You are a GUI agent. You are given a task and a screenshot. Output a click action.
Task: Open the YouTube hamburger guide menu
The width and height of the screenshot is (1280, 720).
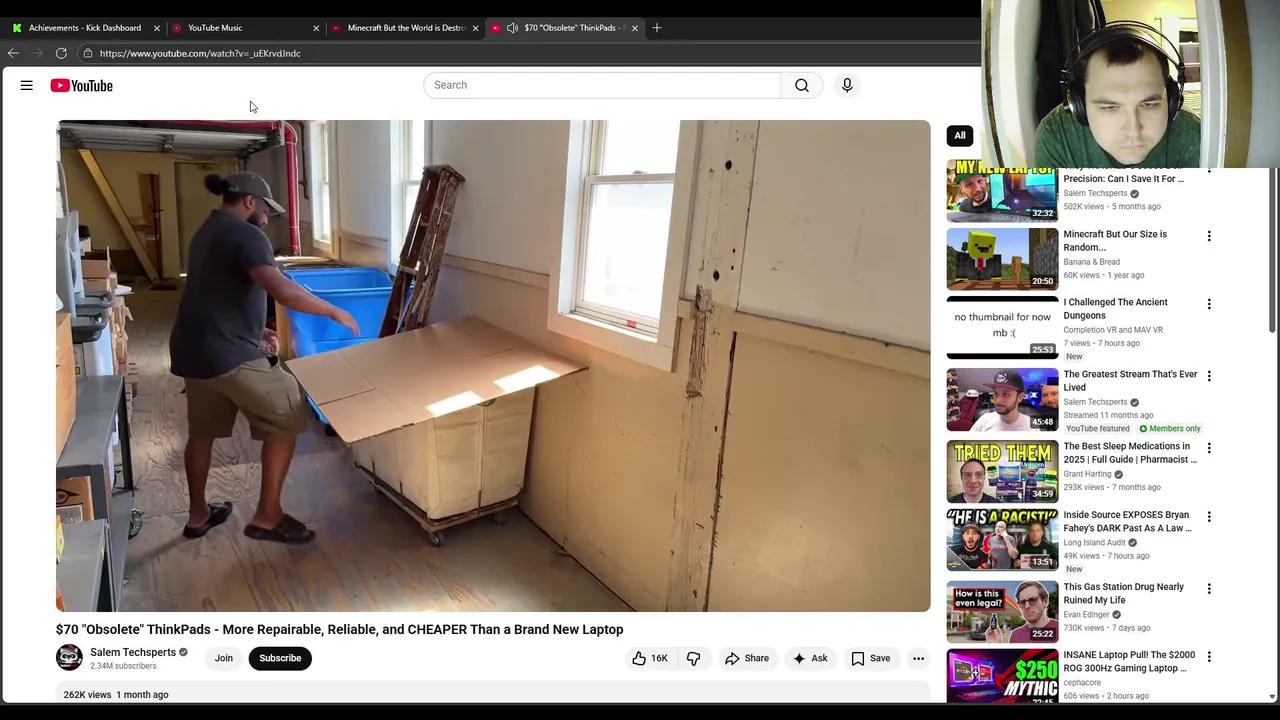(x=27, y=85)
